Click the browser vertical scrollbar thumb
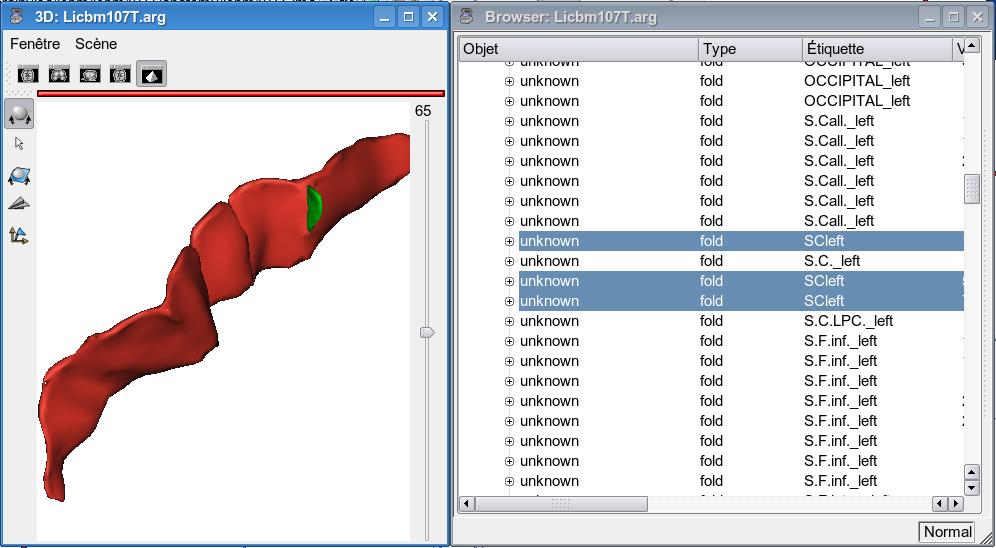Image resolution: width=996 pixels, height=548 pixels. [x=971, y=189]
